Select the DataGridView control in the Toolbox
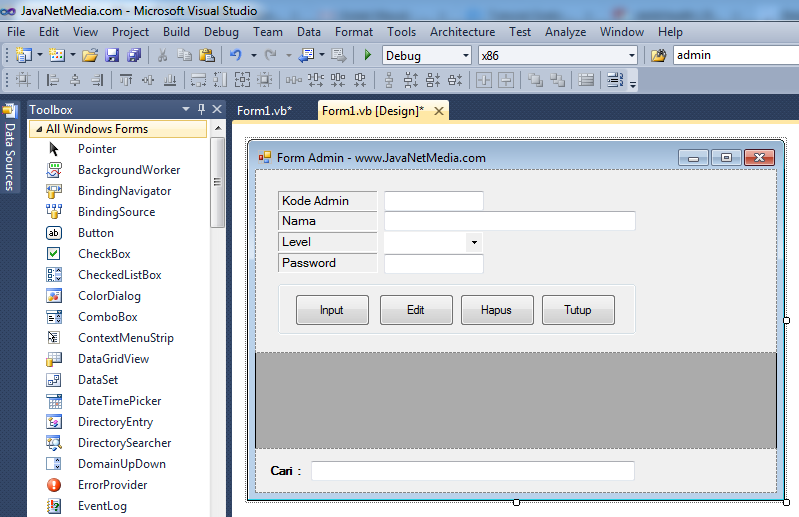Image resolution: width=799 pixels, height=517 pixels. (x=113, y=359)
